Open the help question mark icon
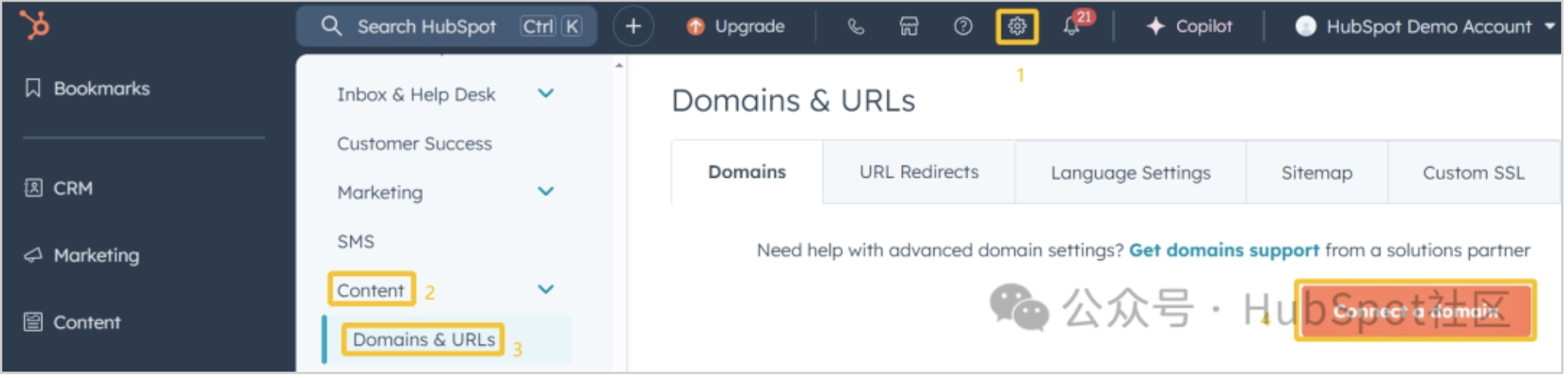 963,26
